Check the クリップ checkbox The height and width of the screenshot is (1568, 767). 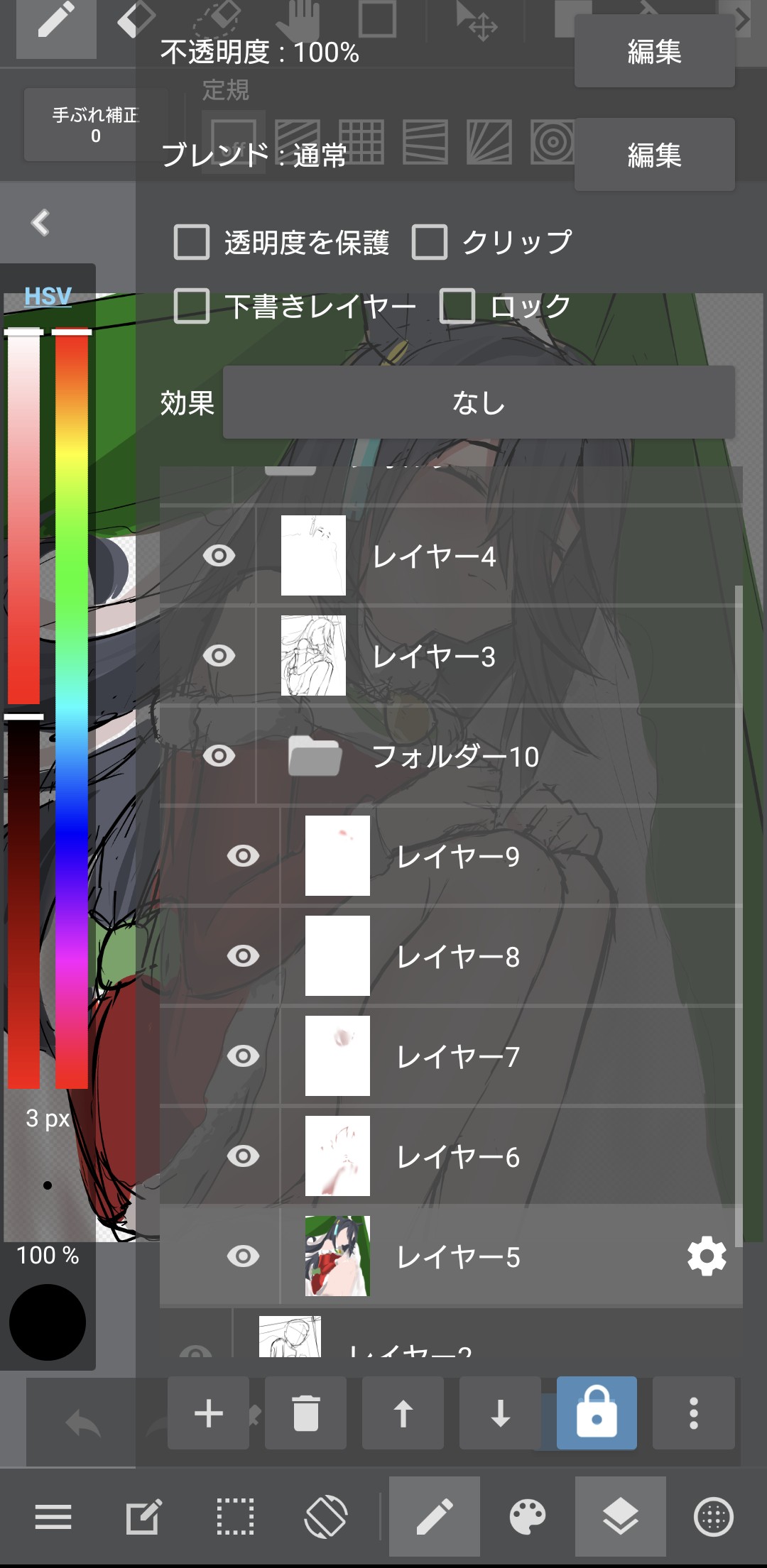click(x=430, y=242)
